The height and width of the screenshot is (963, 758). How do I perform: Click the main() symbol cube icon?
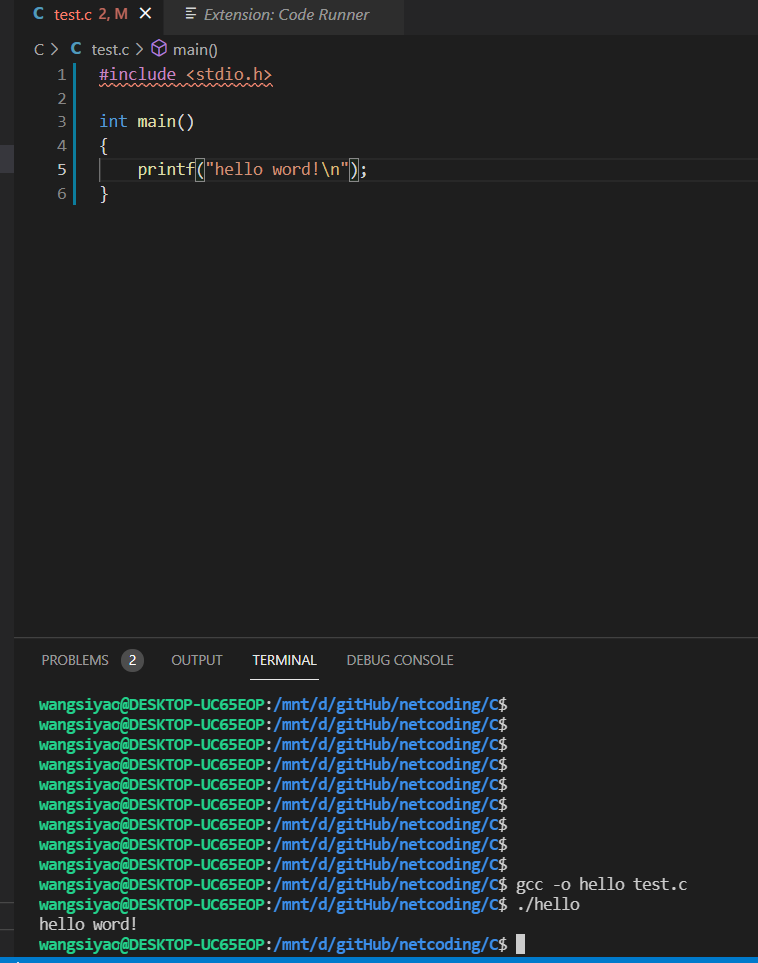tap(159, 48)
